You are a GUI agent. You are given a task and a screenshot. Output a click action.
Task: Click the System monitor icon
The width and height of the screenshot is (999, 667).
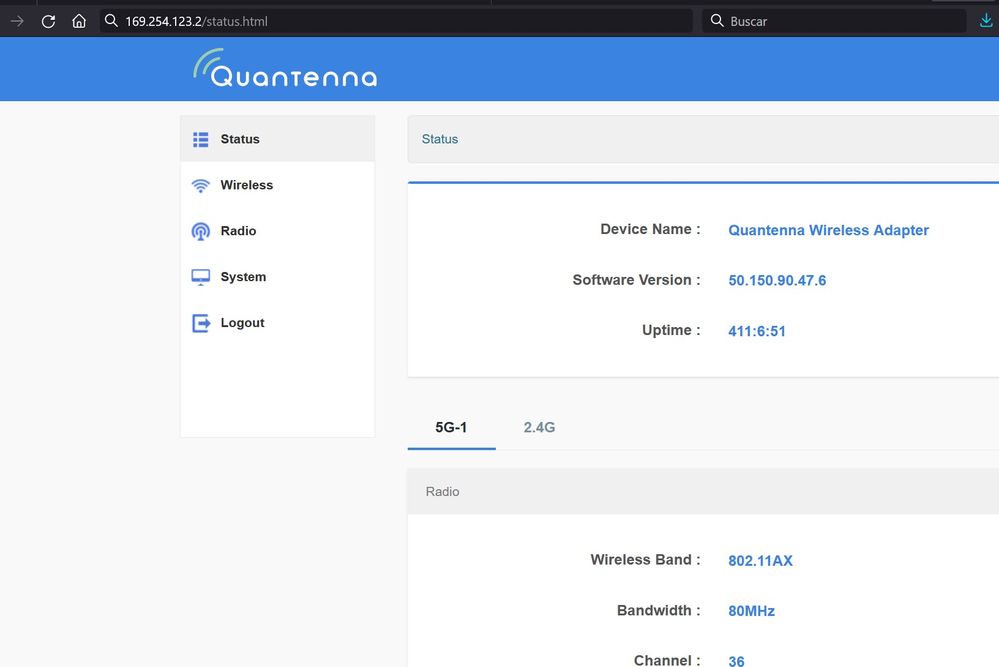coord(201,277)
